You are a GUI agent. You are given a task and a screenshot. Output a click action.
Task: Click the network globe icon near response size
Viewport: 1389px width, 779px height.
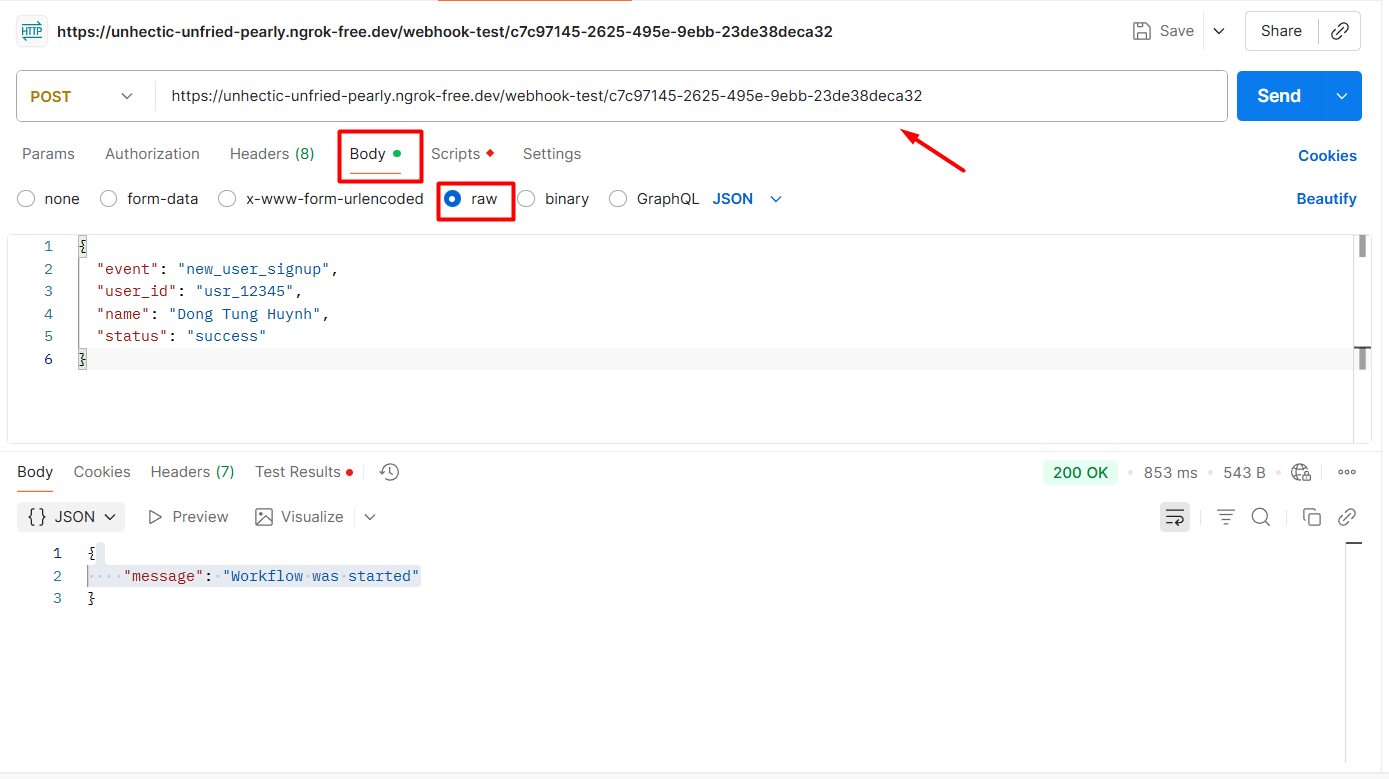(1300, 472)
